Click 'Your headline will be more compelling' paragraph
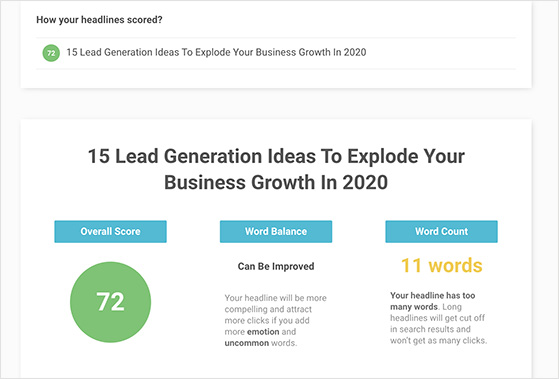The image size is (559, 379). pyautogui.click(x=276, y=320)
